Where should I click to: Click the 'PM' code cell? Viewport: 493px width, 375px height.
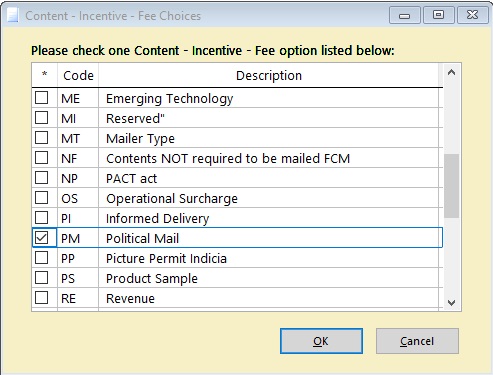[x=78, y=238]
